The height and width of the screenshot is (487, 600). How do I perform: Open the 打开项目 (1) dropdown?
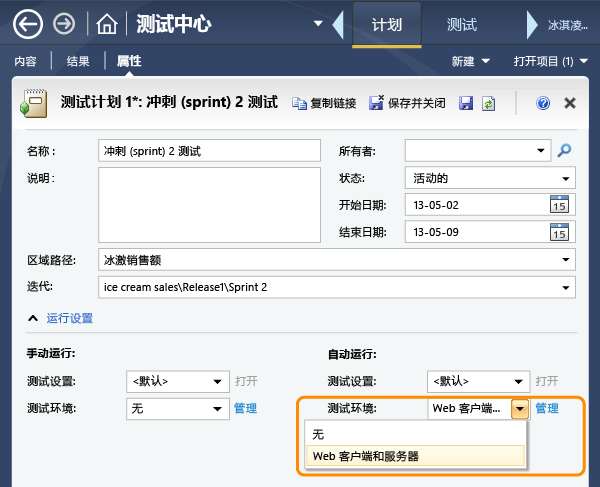coord(550,61)
